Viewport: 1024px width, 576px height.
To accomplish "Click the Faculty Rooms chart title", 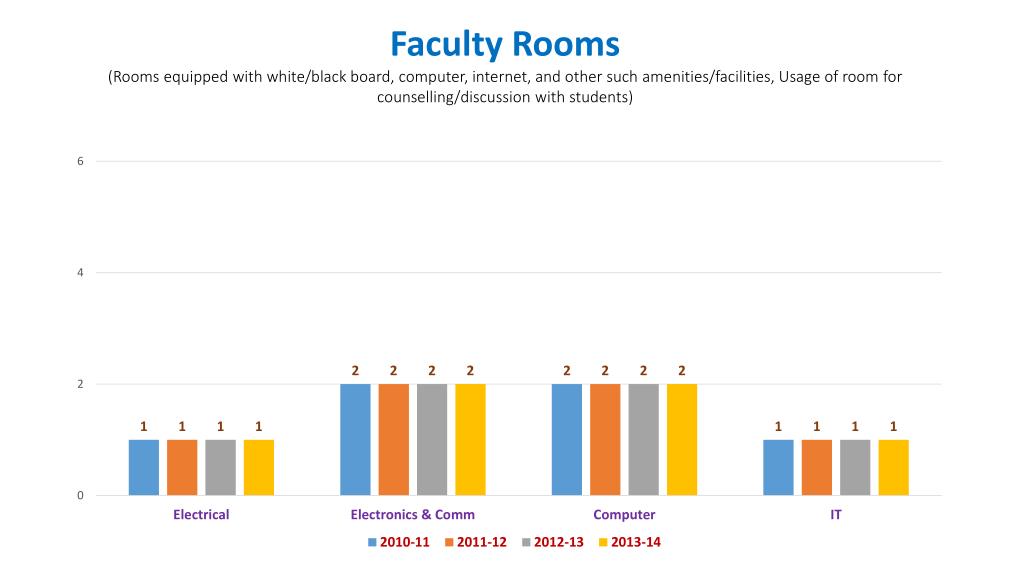I will pos(505,45).
